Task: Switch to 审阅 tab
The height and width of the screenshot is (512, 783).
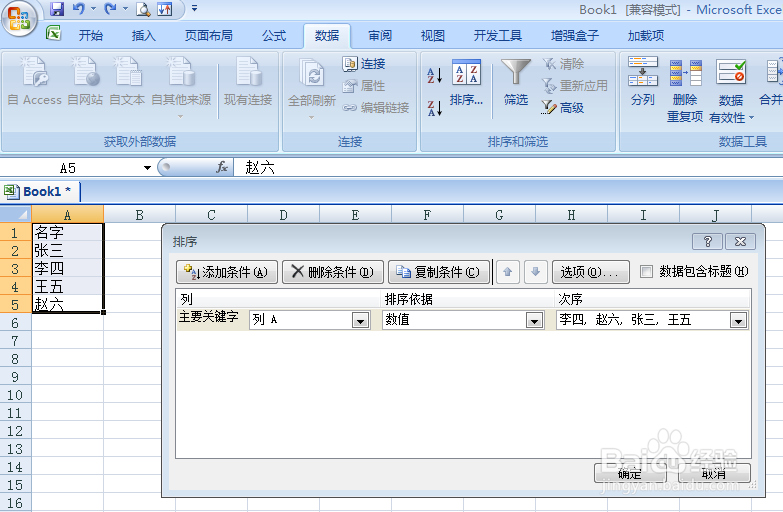Action: click(x=380, y=35)
